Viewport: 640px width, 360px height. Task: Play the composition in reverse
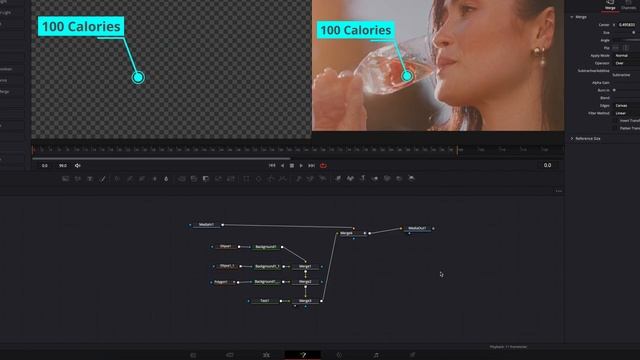(282, 166)
